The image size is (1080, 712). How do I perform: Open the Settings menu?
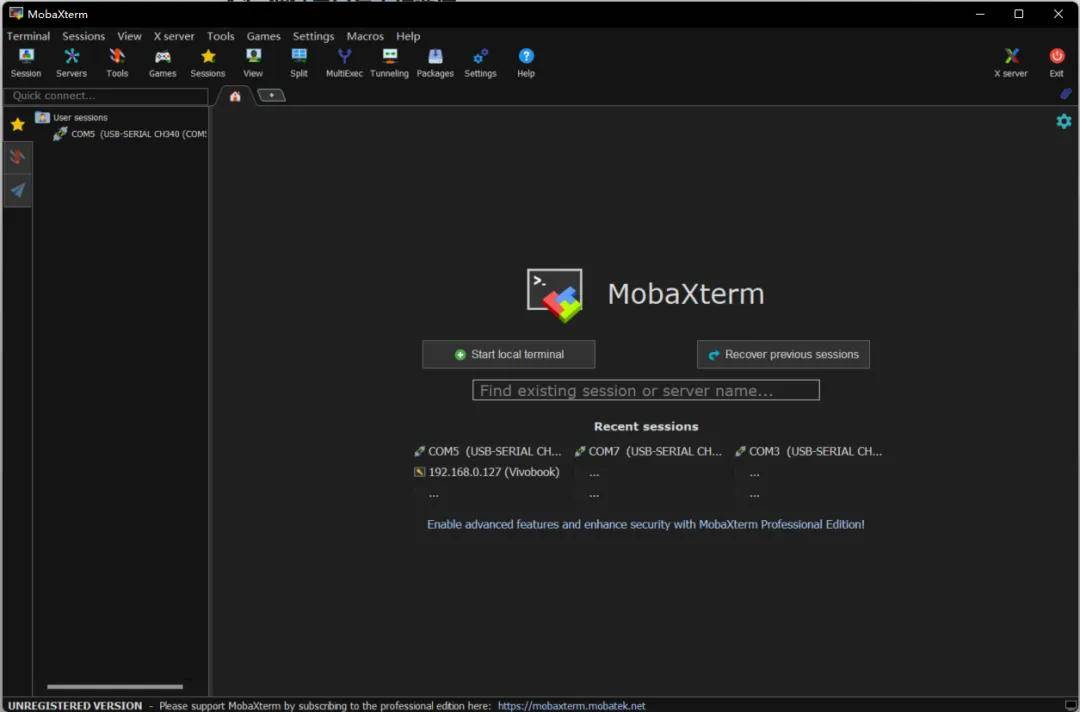pos(313,36)
